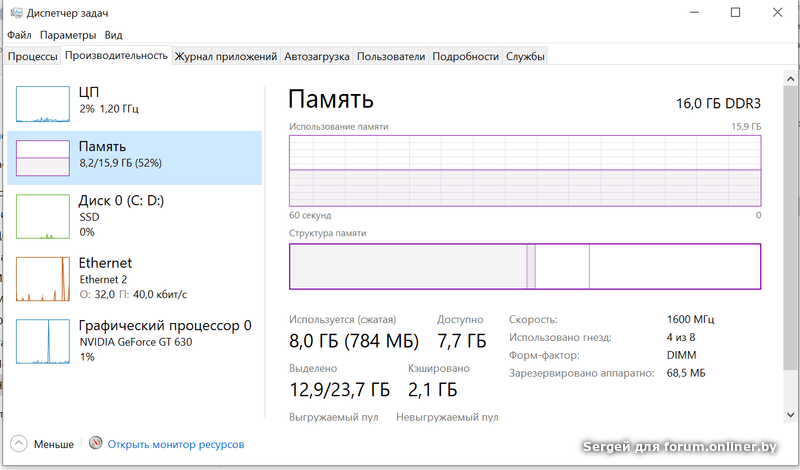Click the Память heading title
Screen dimensions: 800x470
331,99
